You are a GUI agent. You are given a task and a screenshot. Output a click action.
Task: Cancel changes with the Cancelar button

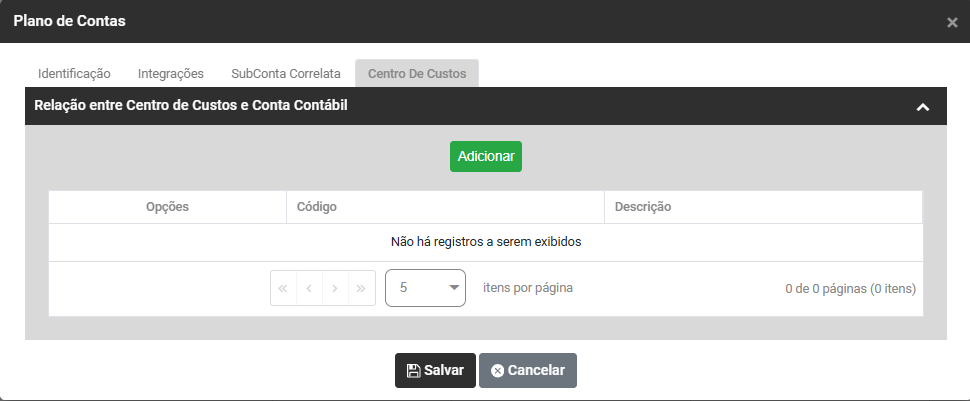[528, 370]
